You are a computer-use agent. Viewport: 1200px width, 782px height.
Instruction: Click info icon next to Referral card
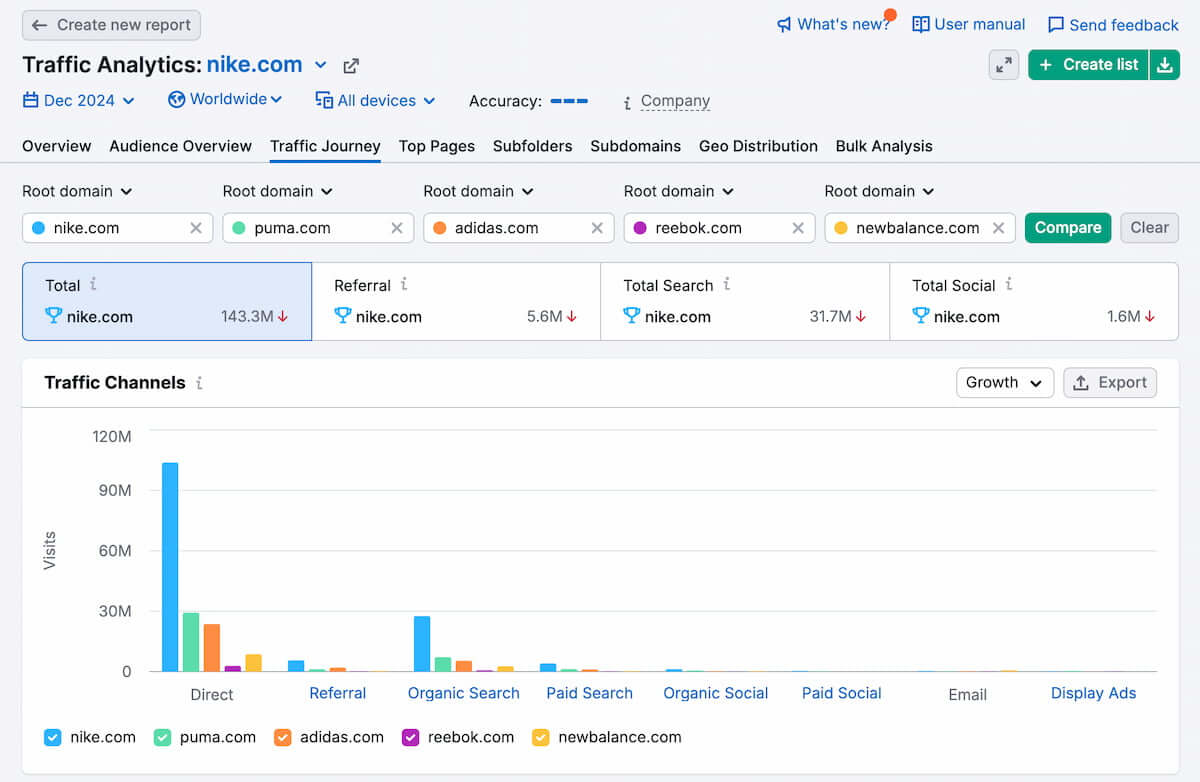[x=404, y=285]
